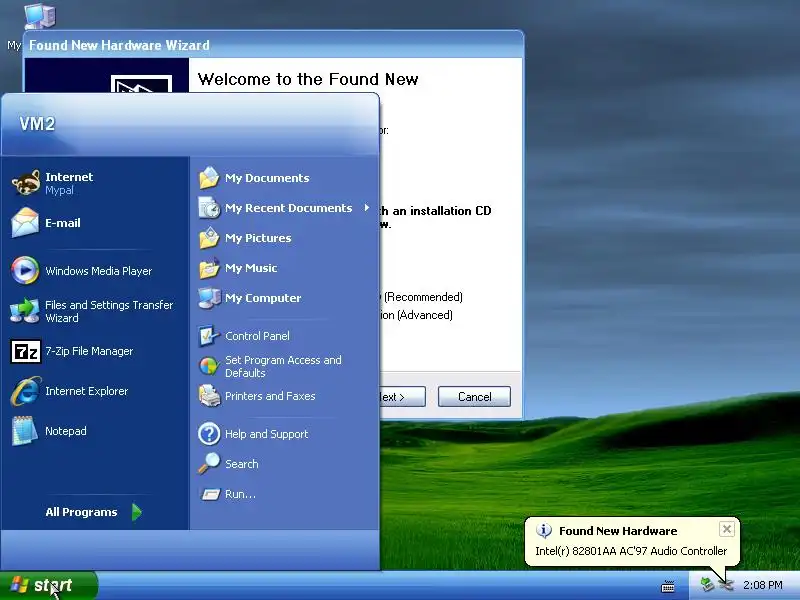
Task: Click the Found New Hardware Wizard title bar
Action: click(x=273, y=45)
